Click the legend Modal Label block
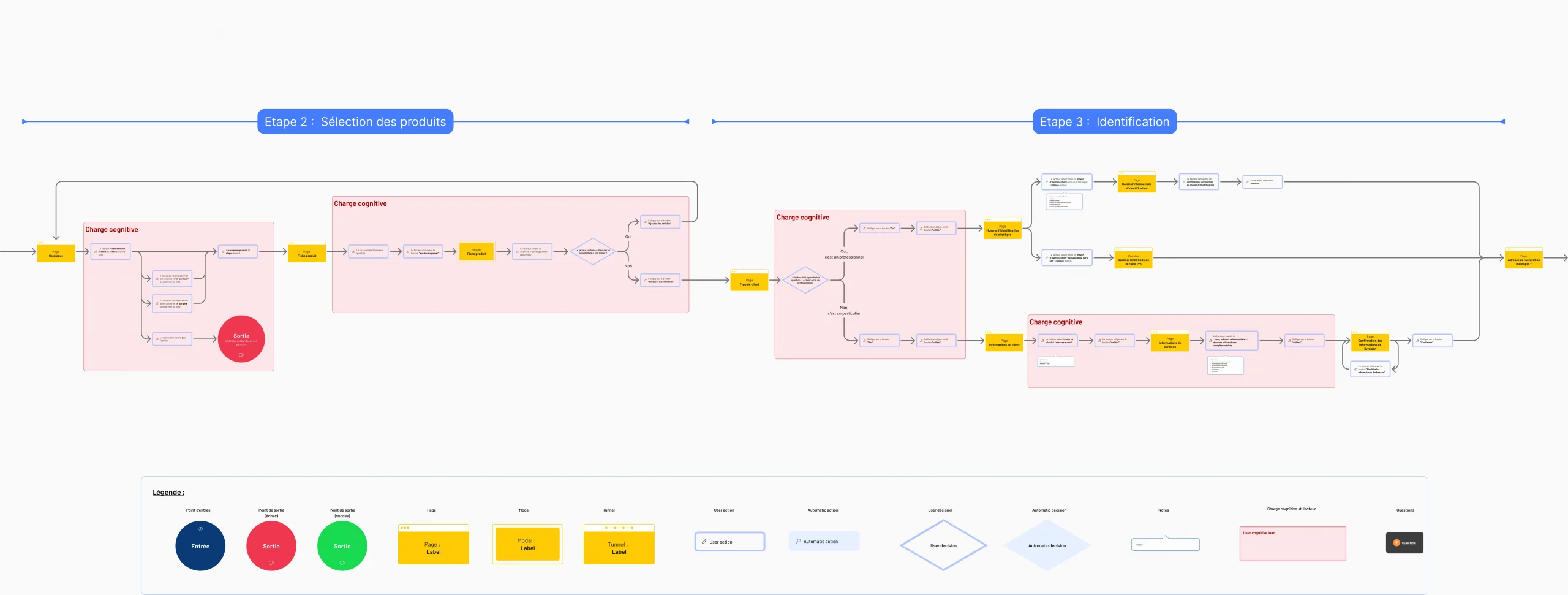The height and width of the screenshot is (595, 1568). pos(527,544)
